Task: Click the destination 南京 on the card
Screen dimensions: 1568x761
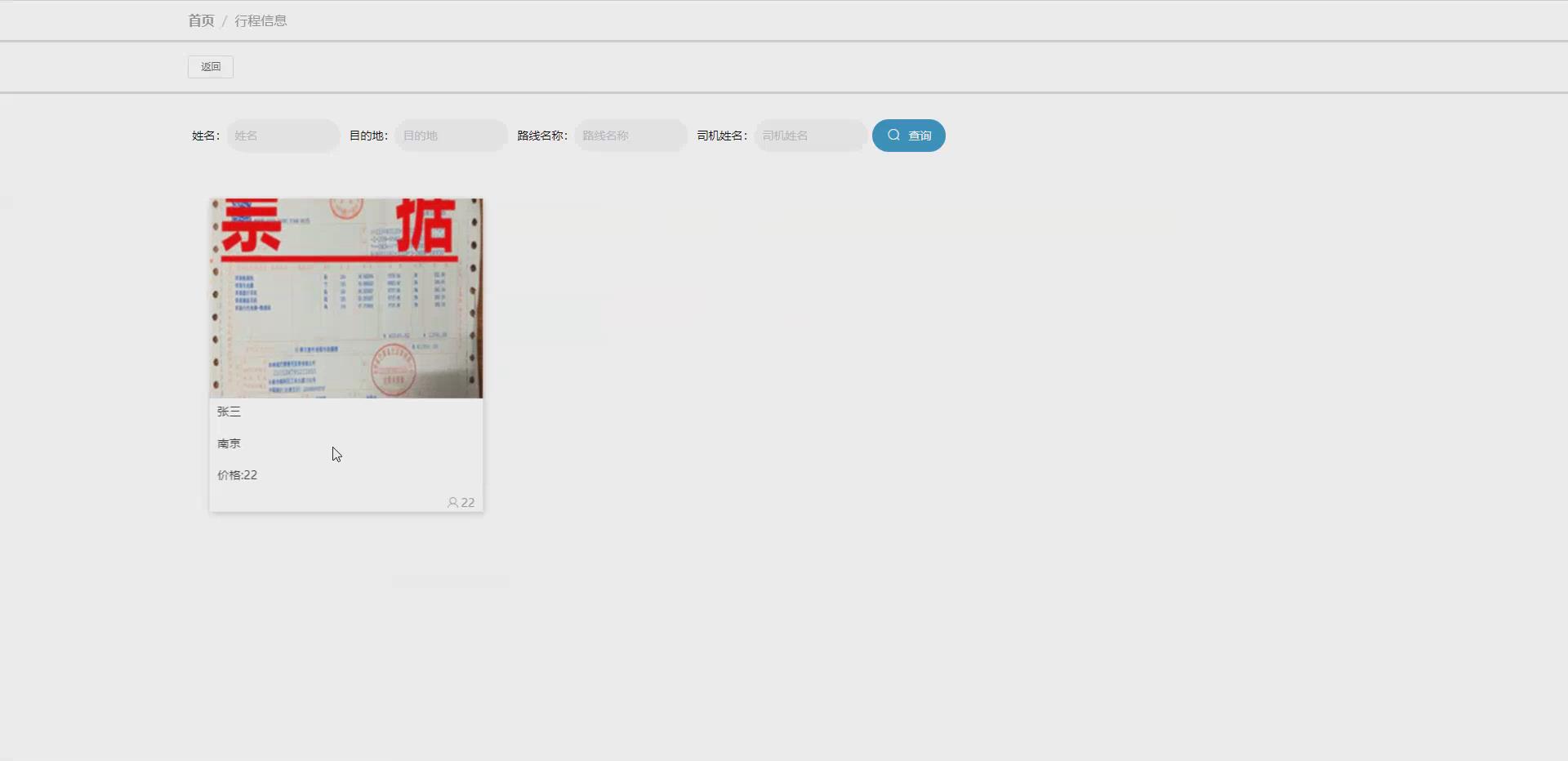Action: click(229, 443)
